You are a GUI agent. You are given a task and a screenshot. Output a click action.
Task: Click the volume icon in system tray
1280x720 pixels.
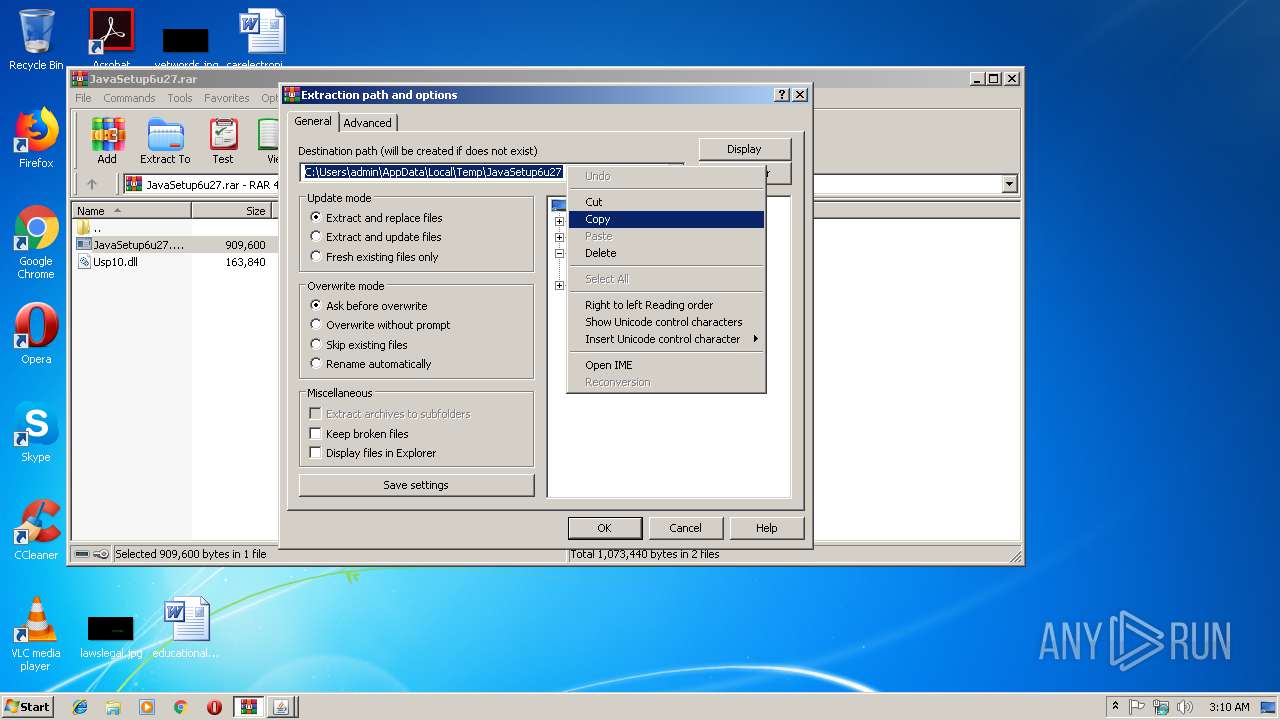click(1185, 707)
